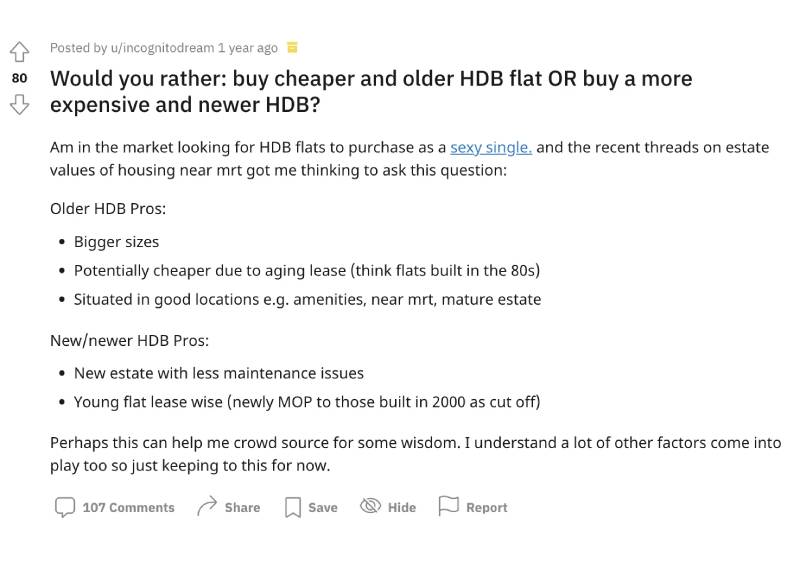Image resolution: width=800 pixels, height=567 pixels.
Task: Click the share arrow icon
Action: (x=207, y=507)
